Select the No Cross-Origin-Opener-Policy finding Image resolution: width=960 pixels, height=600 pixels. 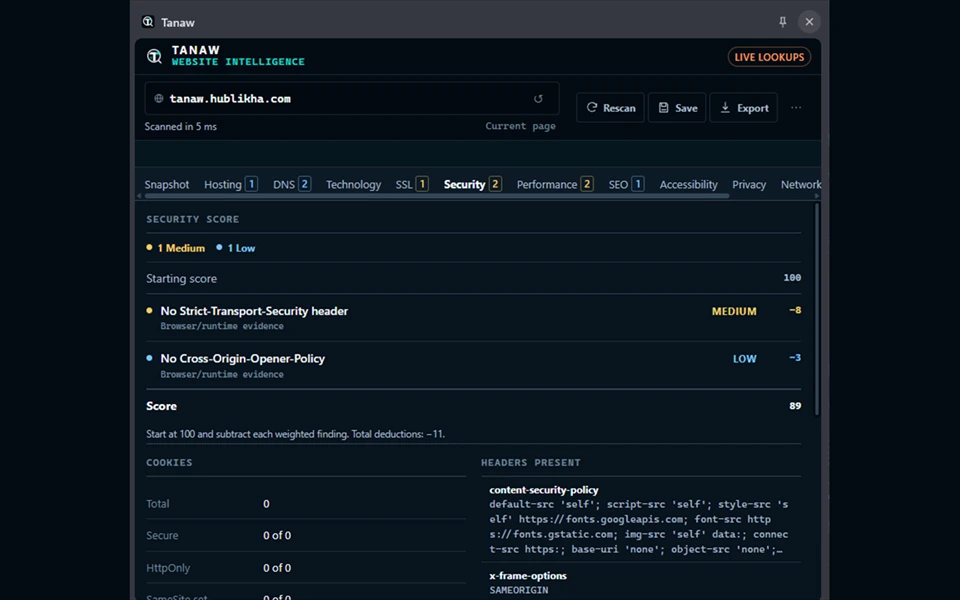(x=473, y=366)
